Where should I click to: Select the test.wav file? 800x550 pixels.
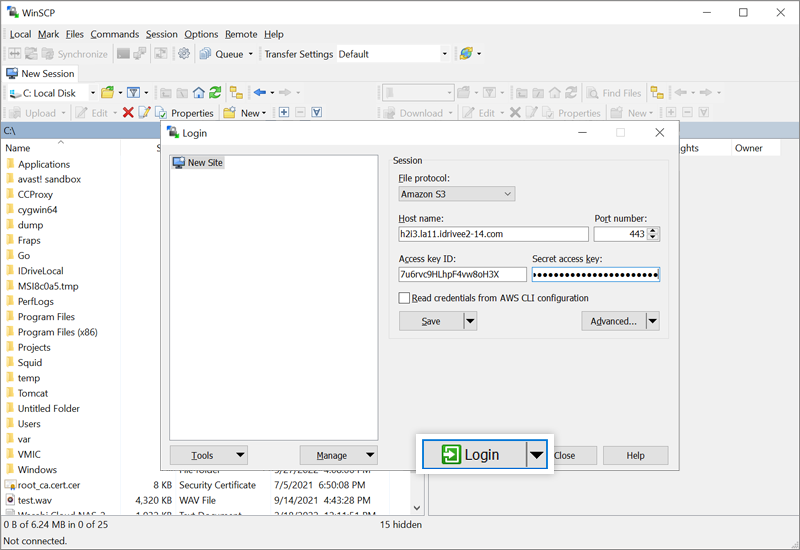coord(35,501)
